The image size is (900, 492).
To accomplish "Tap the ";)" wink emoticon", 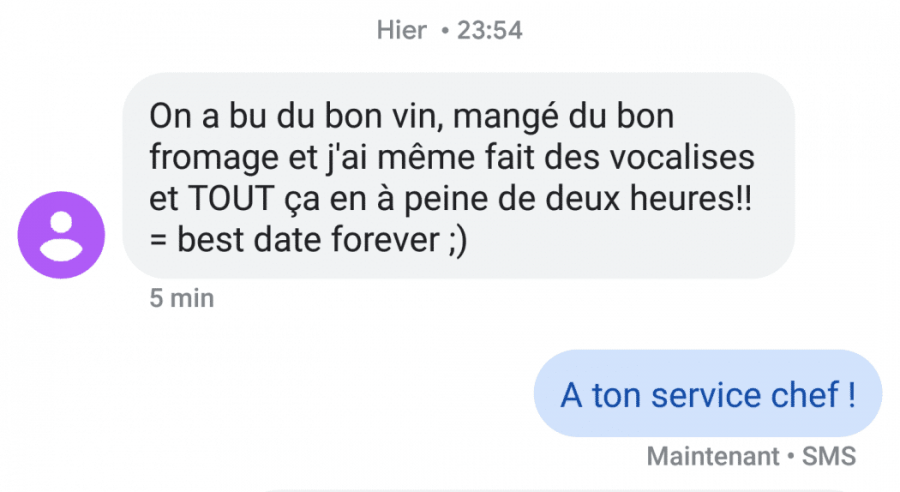I will click(451, 239).
